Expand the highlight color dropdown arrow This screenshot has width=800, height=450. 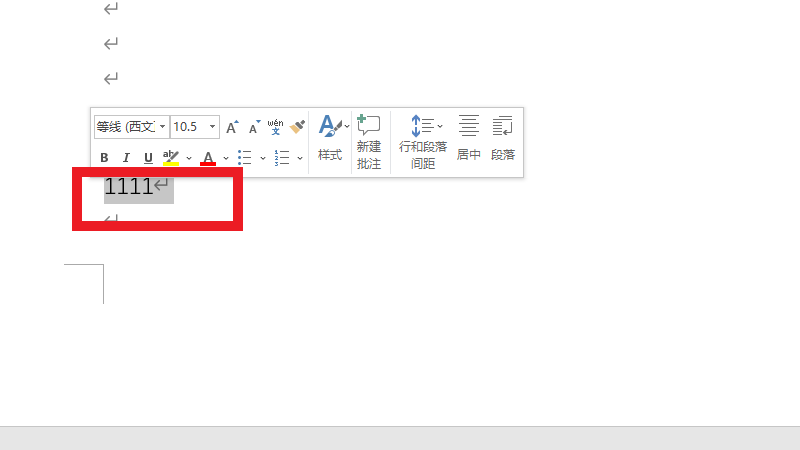(188, 157)
